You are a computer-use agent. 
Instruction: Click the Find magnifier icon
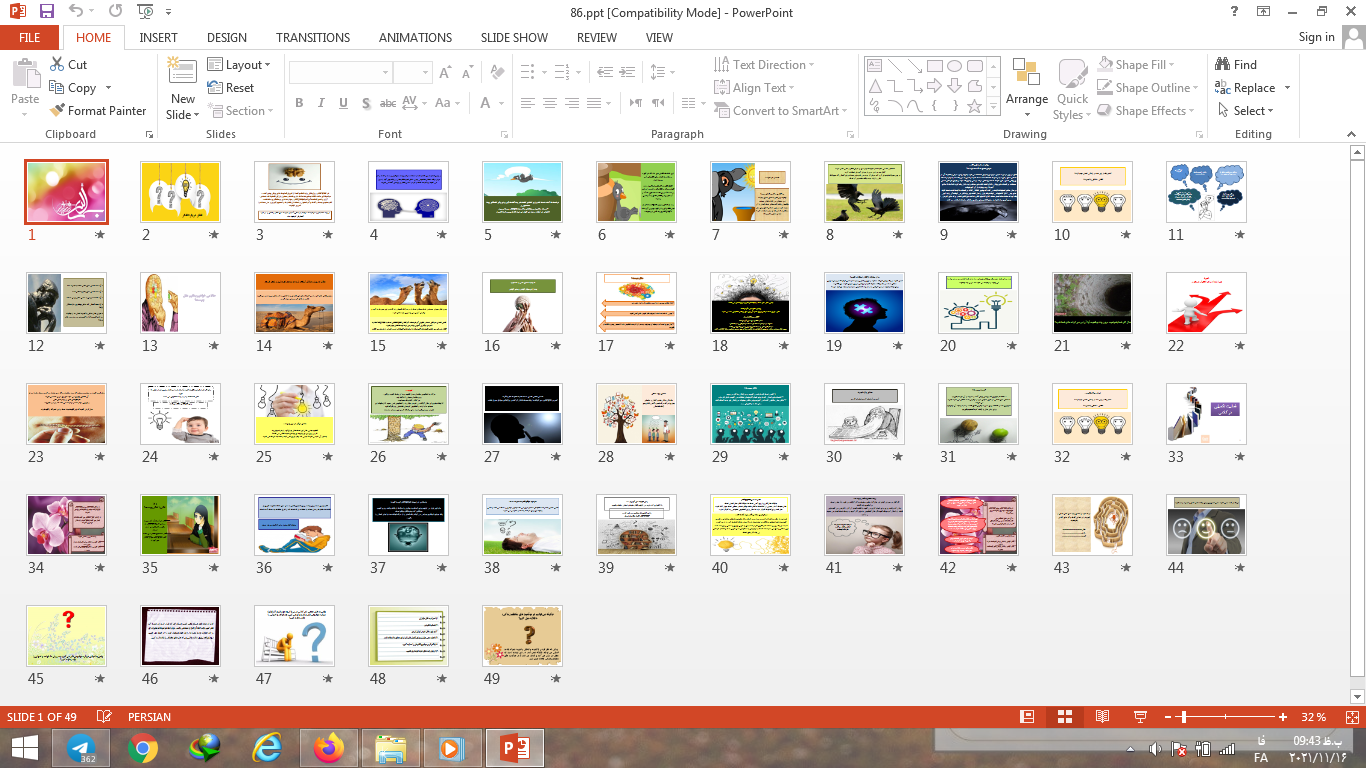(1222, 65)
